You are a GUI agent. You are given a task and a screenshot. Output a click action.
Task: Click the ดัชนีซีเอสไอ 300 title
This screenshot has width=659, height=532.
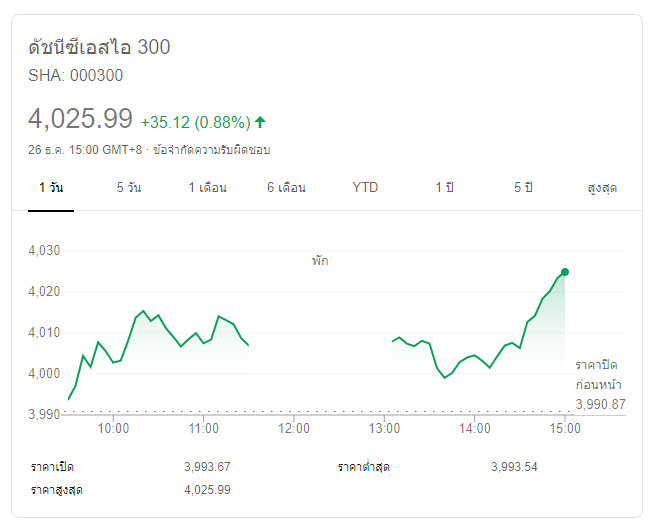[x=99, y=47]
